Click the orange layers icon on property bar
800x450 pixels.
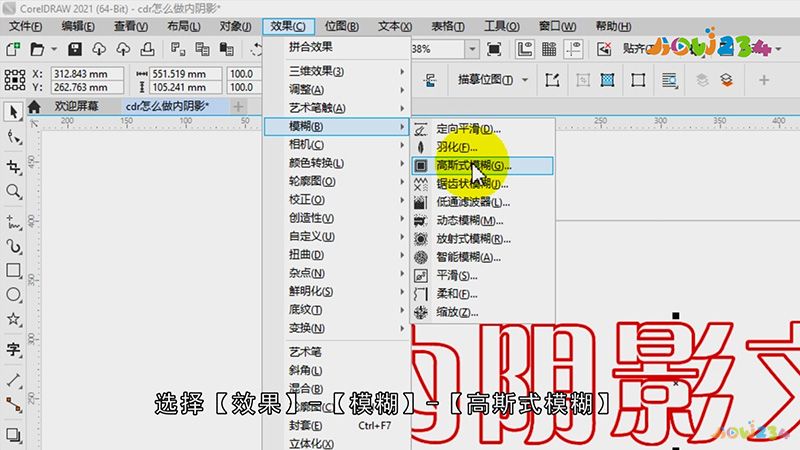(727, 80)
